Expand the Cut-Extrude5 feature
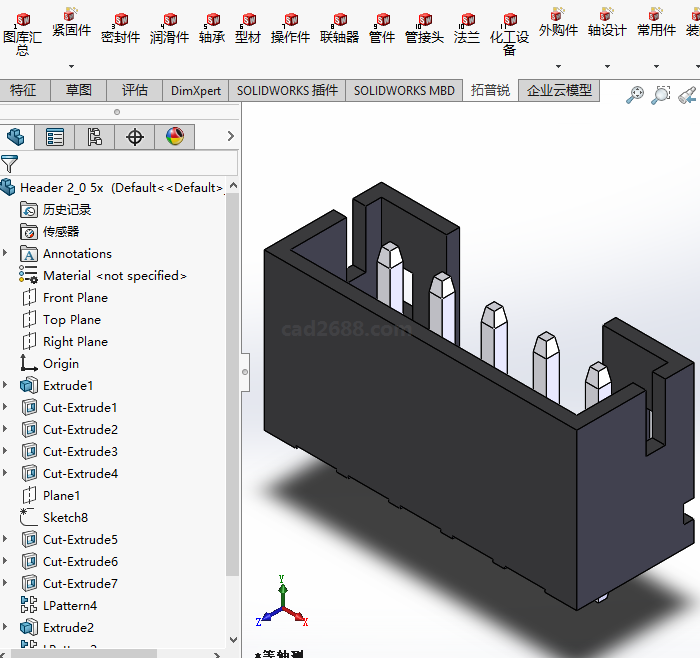The image size is (700, 658). point(6,540)
